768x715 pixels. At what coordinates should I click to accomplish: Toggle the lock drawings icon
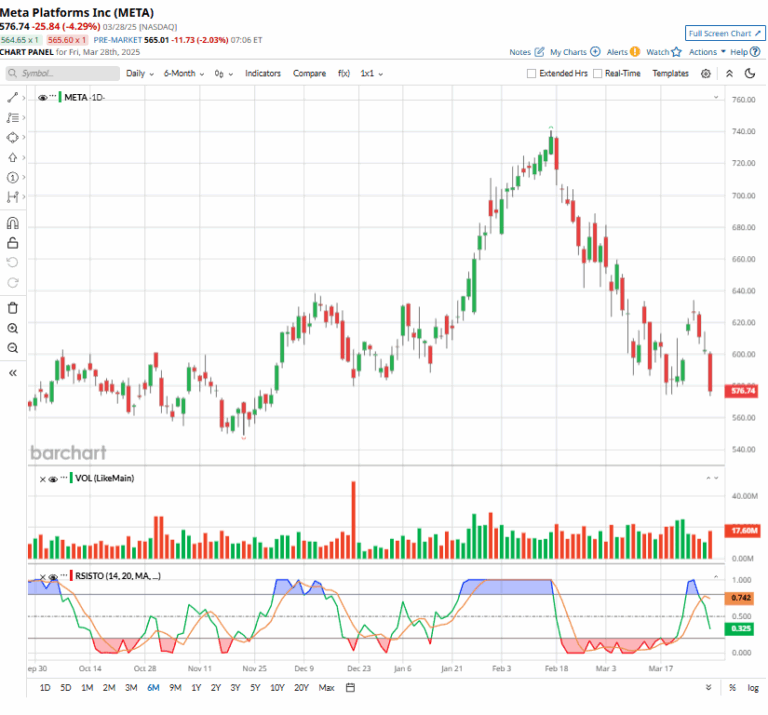pyautogui.click(x=12, y=243)
